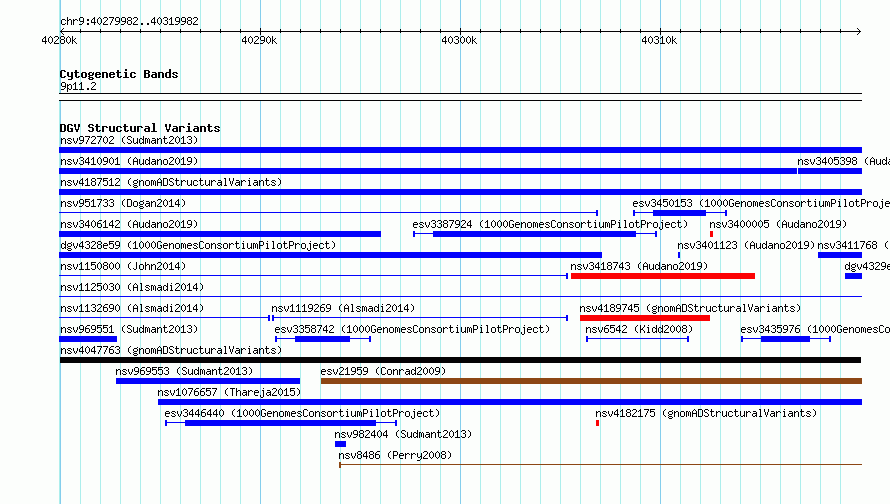Select the red nsv4189745 variant bar
890x504 pixels.
(x=645, y=318)
